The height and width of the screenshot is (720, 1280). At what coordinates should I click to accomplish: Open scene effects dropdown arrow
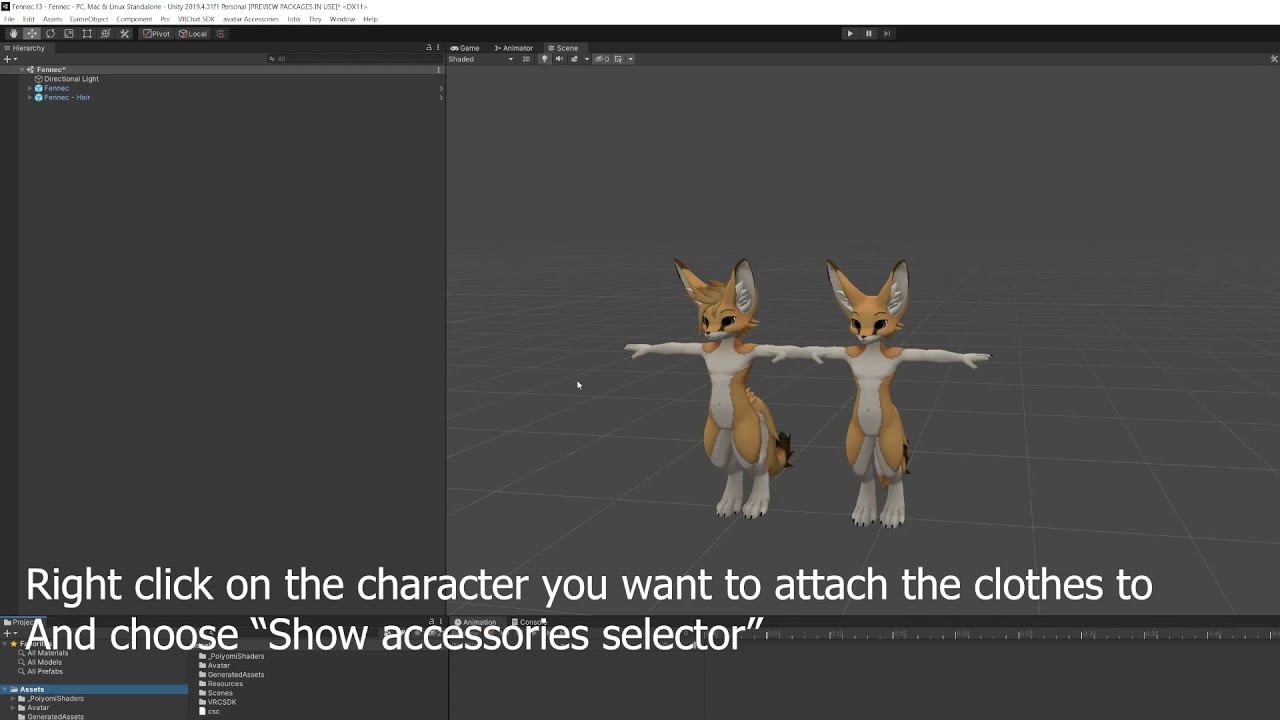pyautogui.click(x=586, y=59)
